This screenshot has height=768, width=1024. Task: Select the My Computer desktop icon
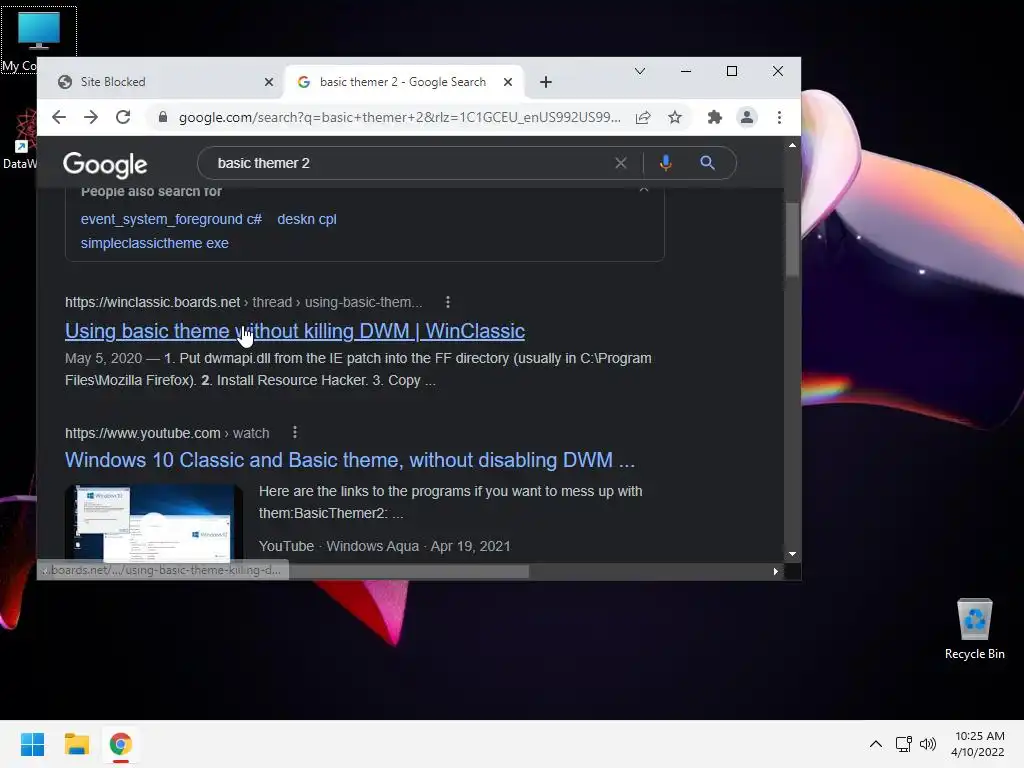click(x=39, y=39)
